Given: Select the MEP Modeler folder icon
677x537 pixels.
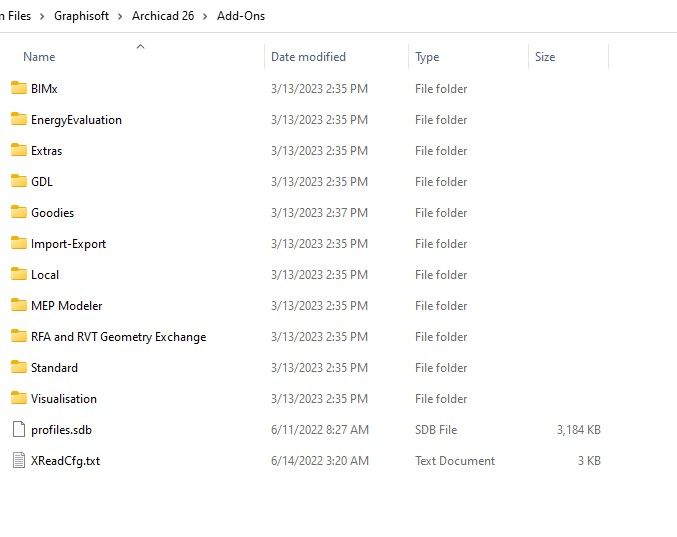Looking at the screenshot, I should click(x=18, y=305).
